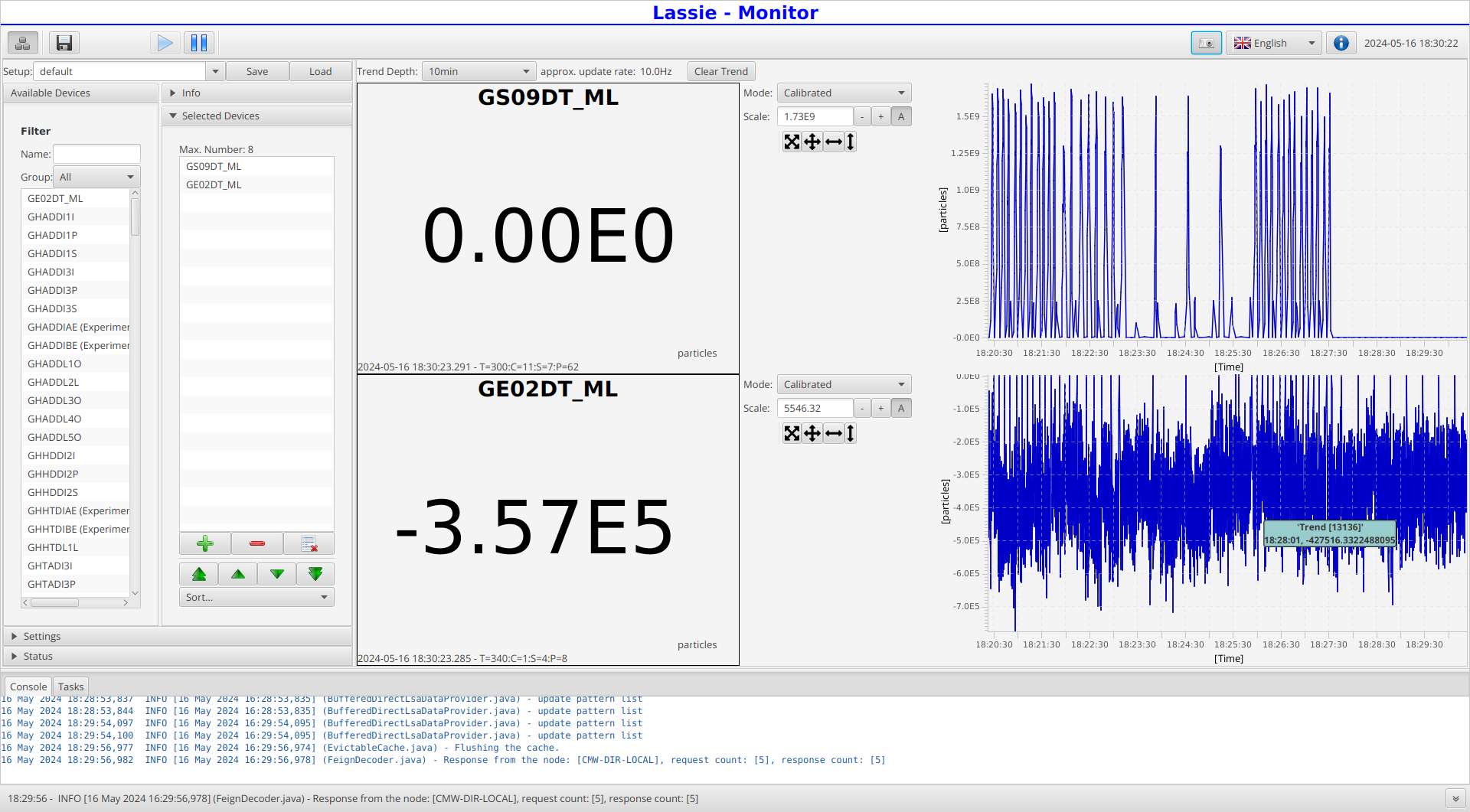This screenshot has width=1470, height=812.
Task: Select GE02DT_ML in the Selected Devices list
Action: [256, 184]
